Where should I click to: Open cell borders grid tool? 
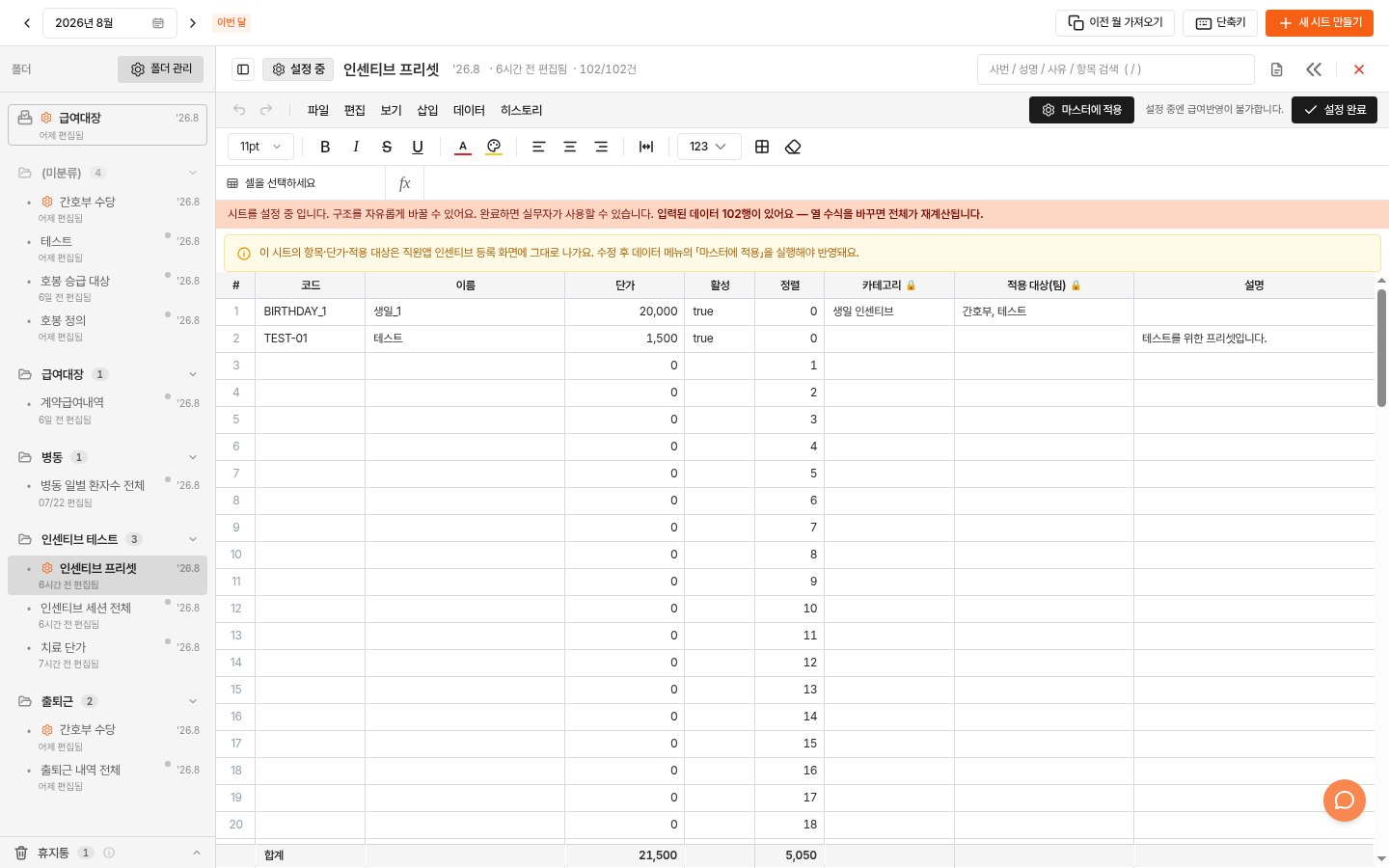(x=762, y=147)
